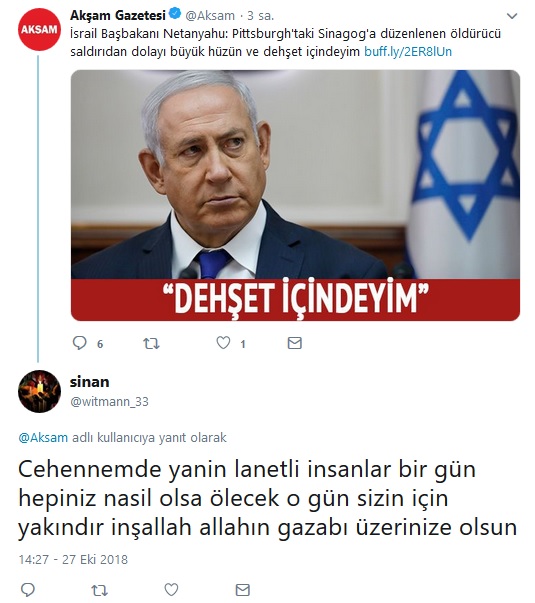
Task: Open the @witmann_33 handle
Action: pos(109,401)
